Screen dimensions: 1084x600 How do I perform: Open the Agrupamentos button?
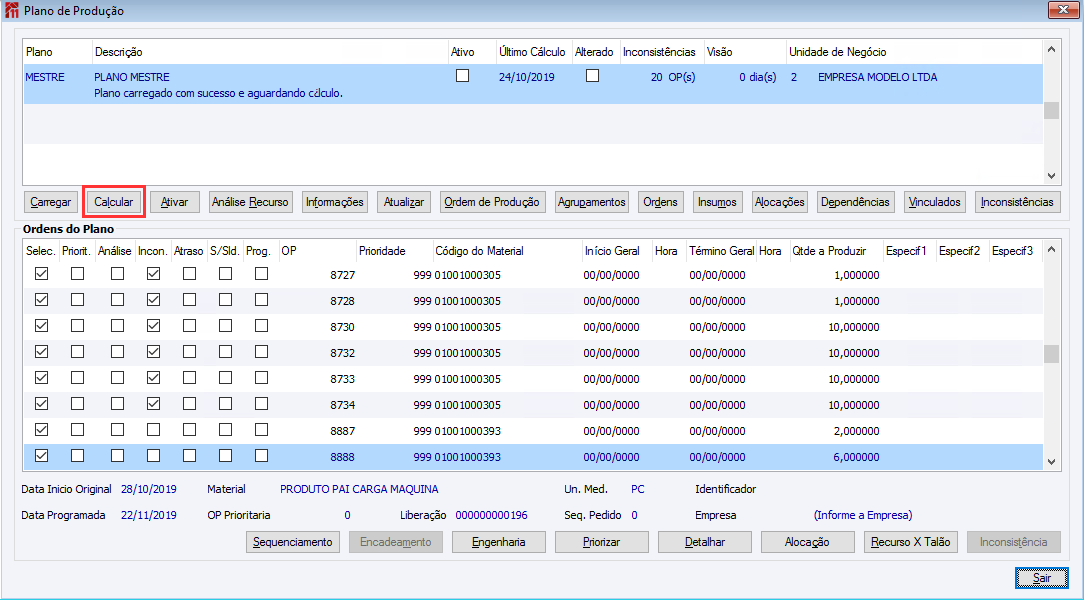tap(592, 202)
